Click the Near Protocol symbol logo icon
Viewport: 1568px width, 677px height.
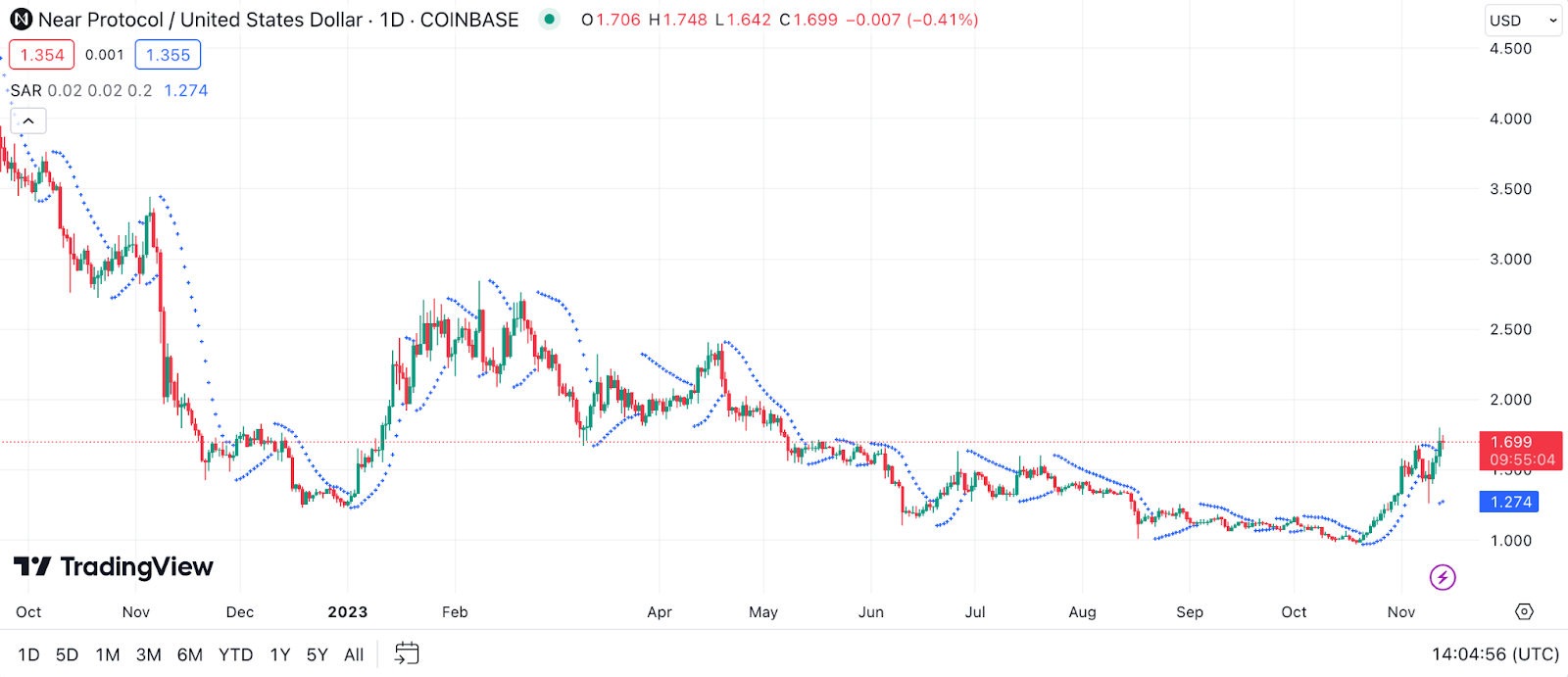(21, 20)
